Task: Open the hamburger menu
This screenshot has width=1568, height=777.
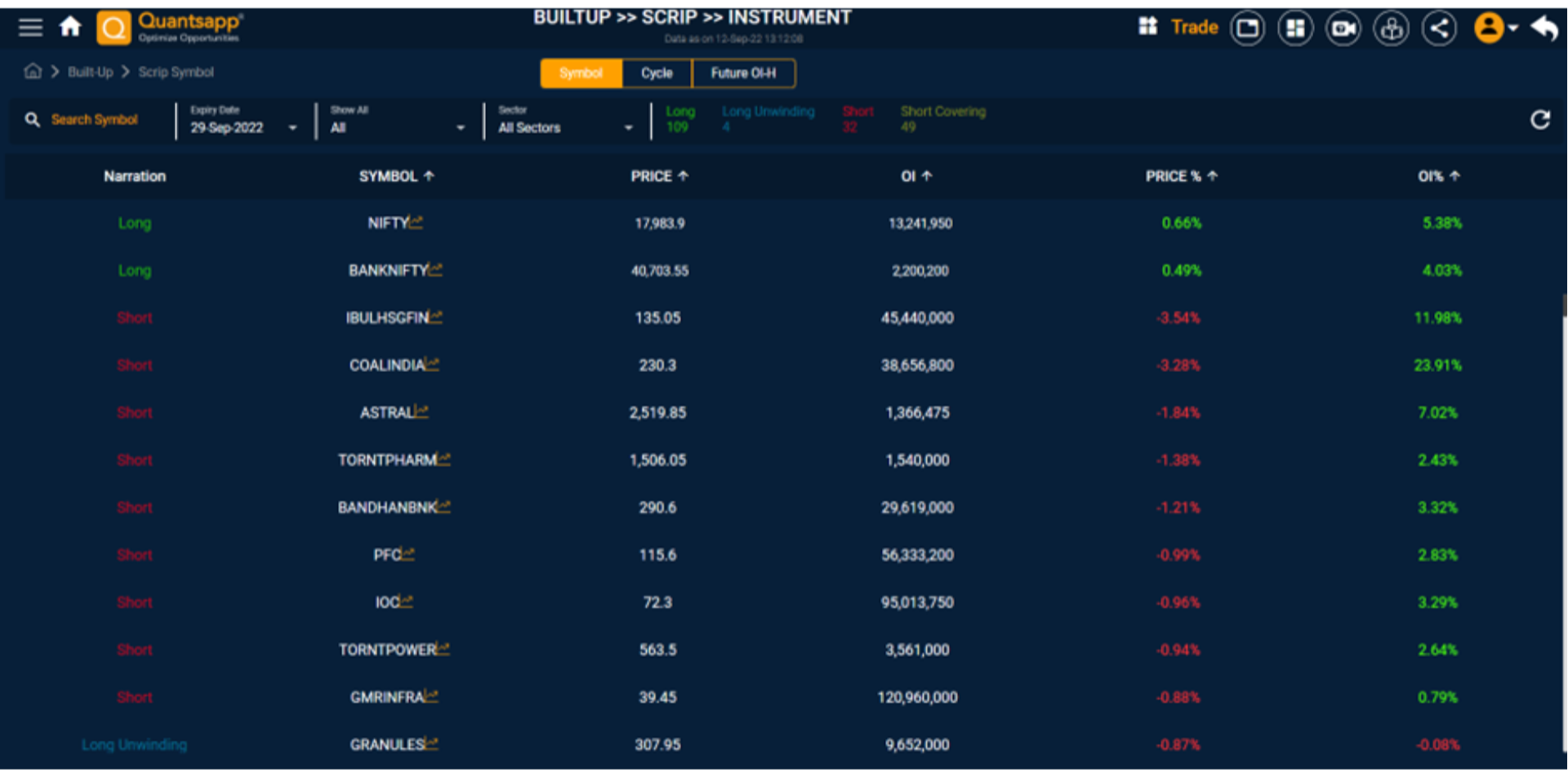Action: [29, 26]
